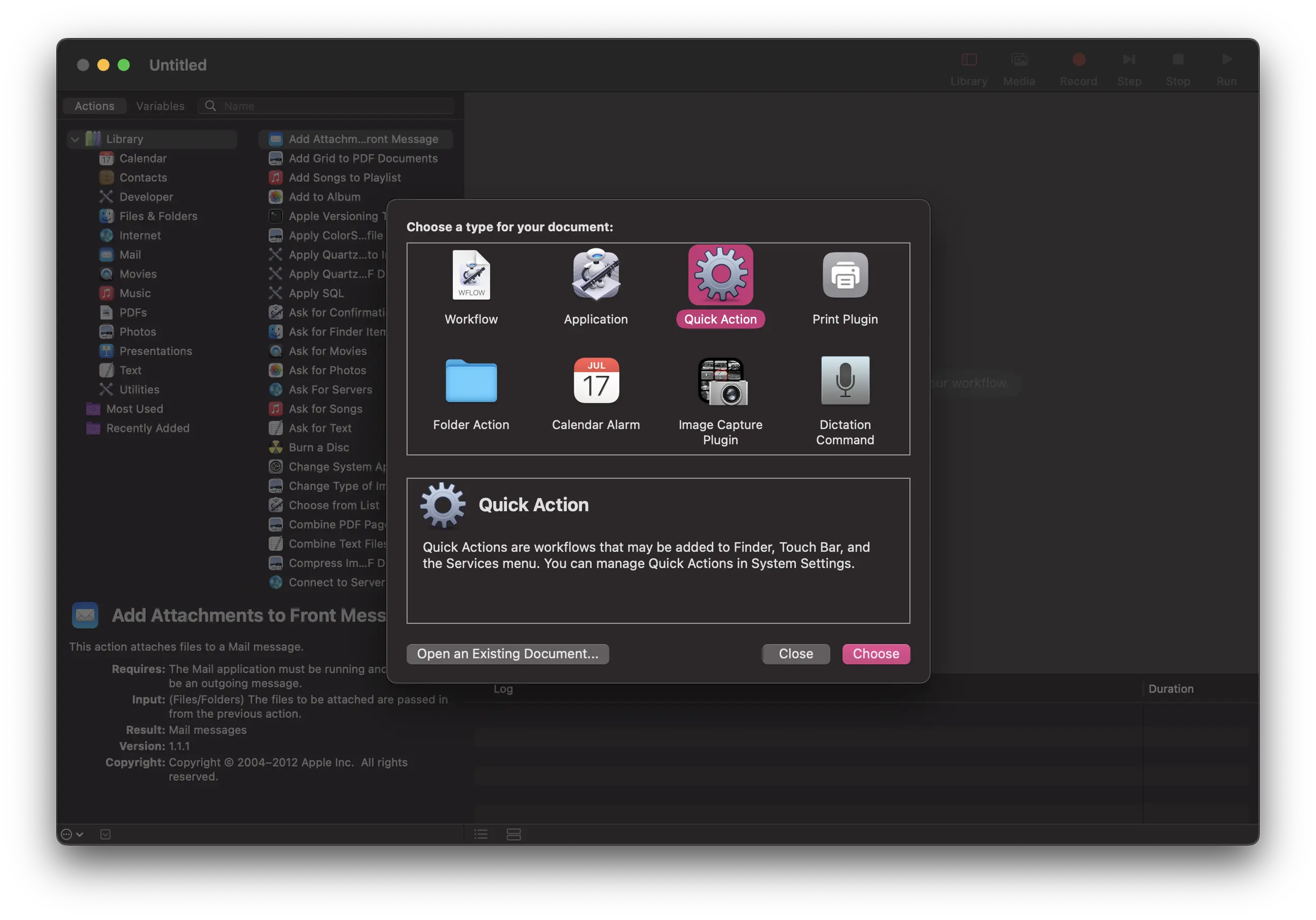The image size is (1316, 920).
Task: Collapse the Library section in the sidebar
Action: (75, 139)
